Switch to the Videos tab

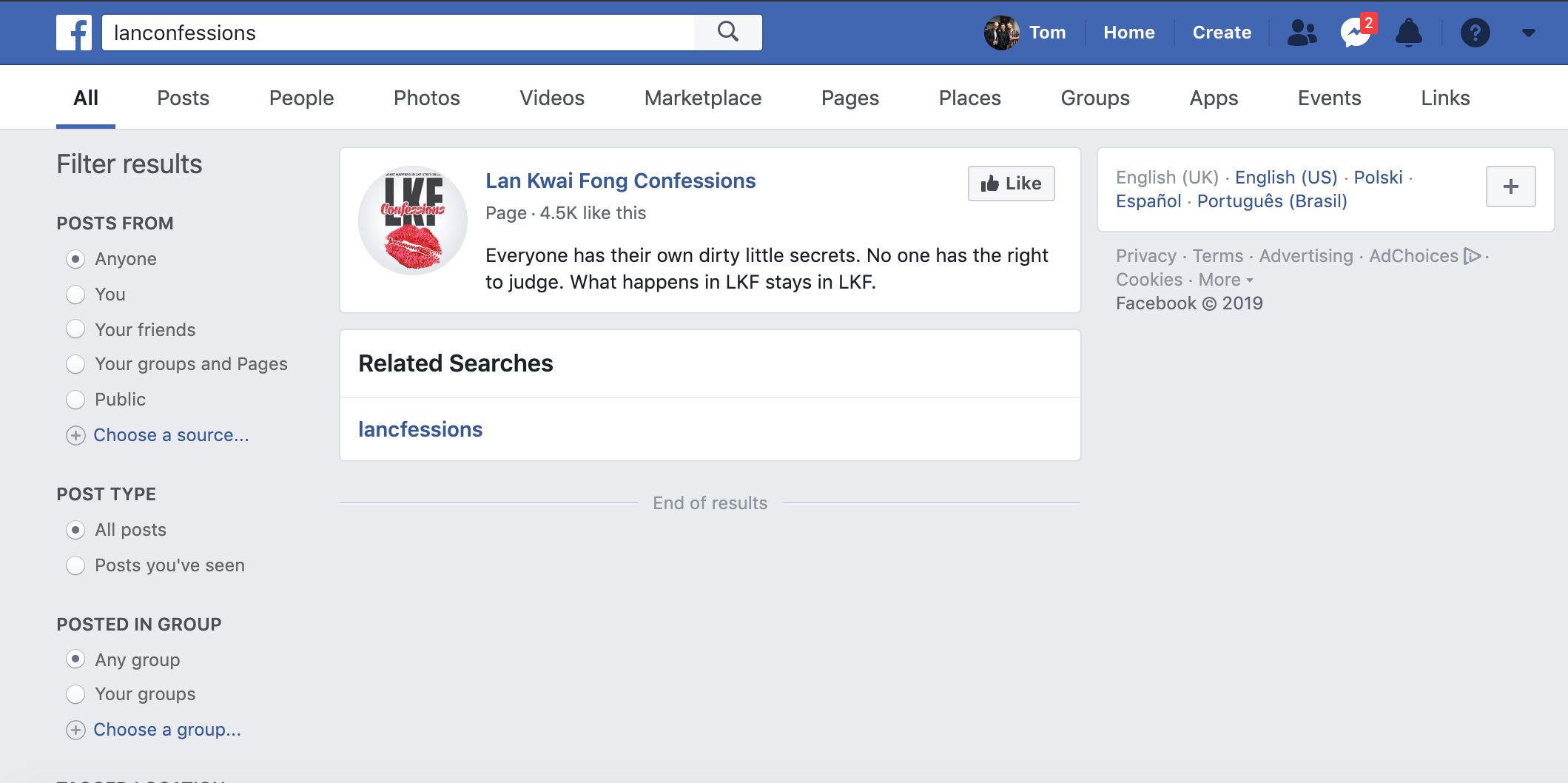pos(552,98)
